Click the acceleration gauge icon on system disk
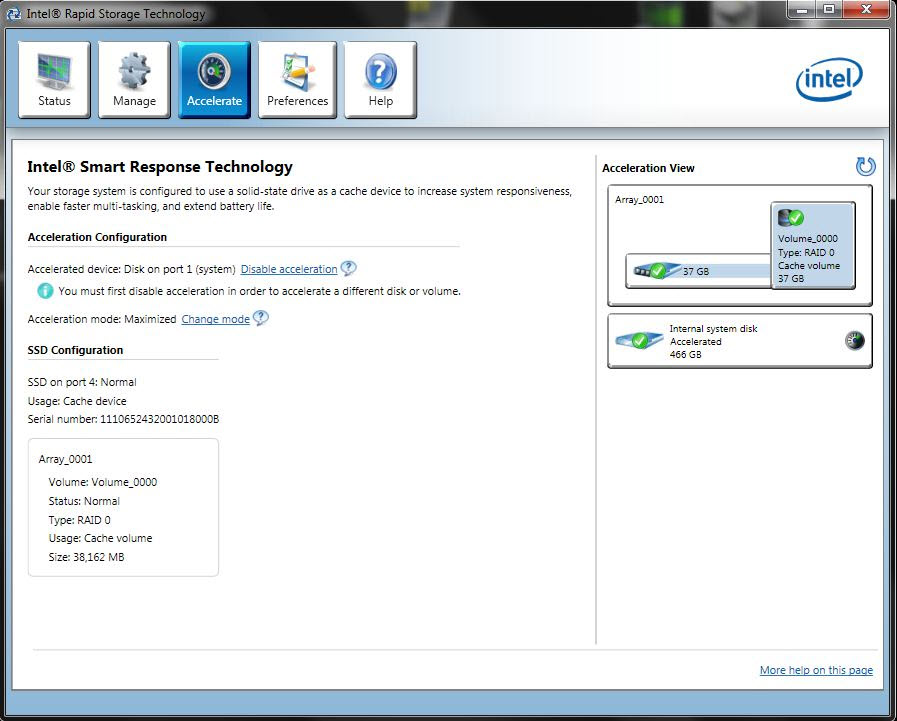The width and height of the screenshot is (897, 721). click(855, 340)
